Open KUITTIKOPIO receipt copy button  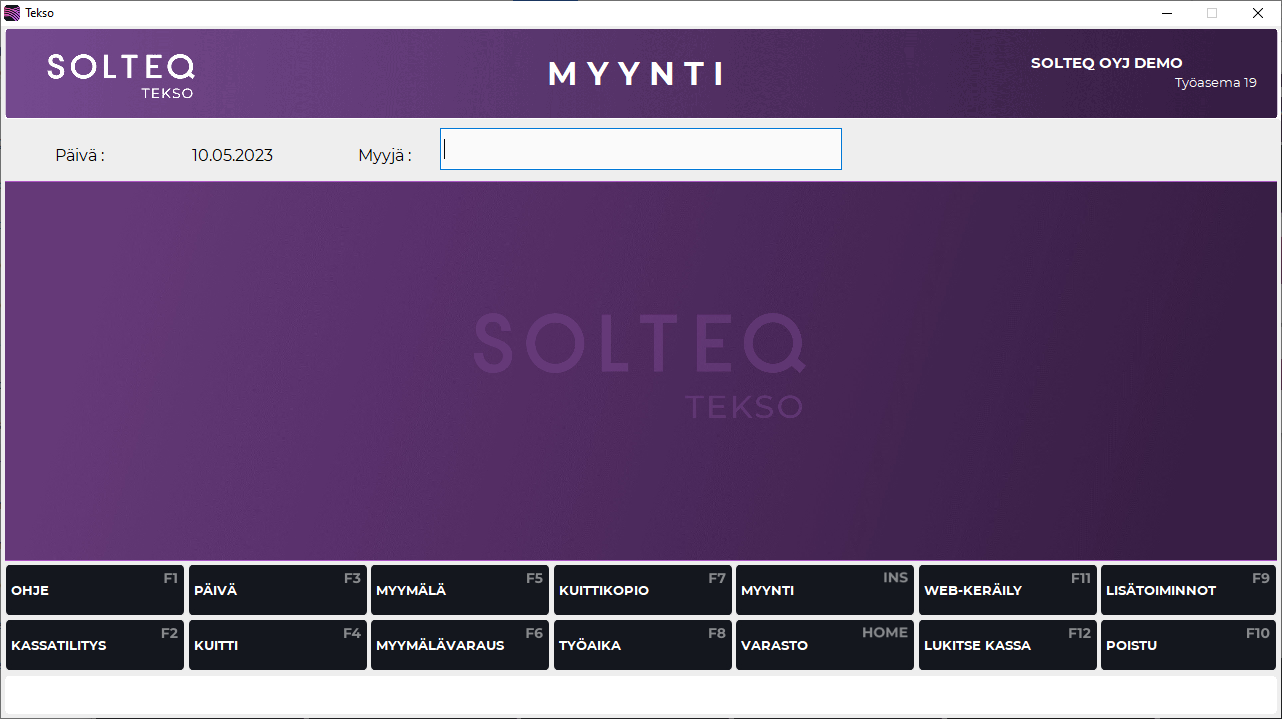click(642, 590)
